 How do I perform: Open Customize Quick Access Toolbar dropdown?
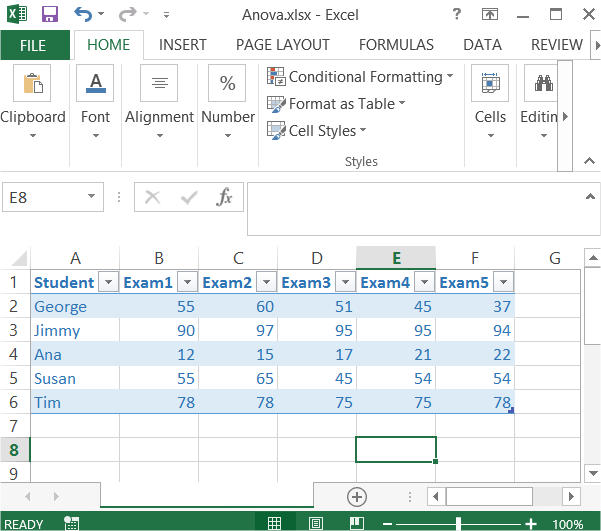(x=166, y=15)
